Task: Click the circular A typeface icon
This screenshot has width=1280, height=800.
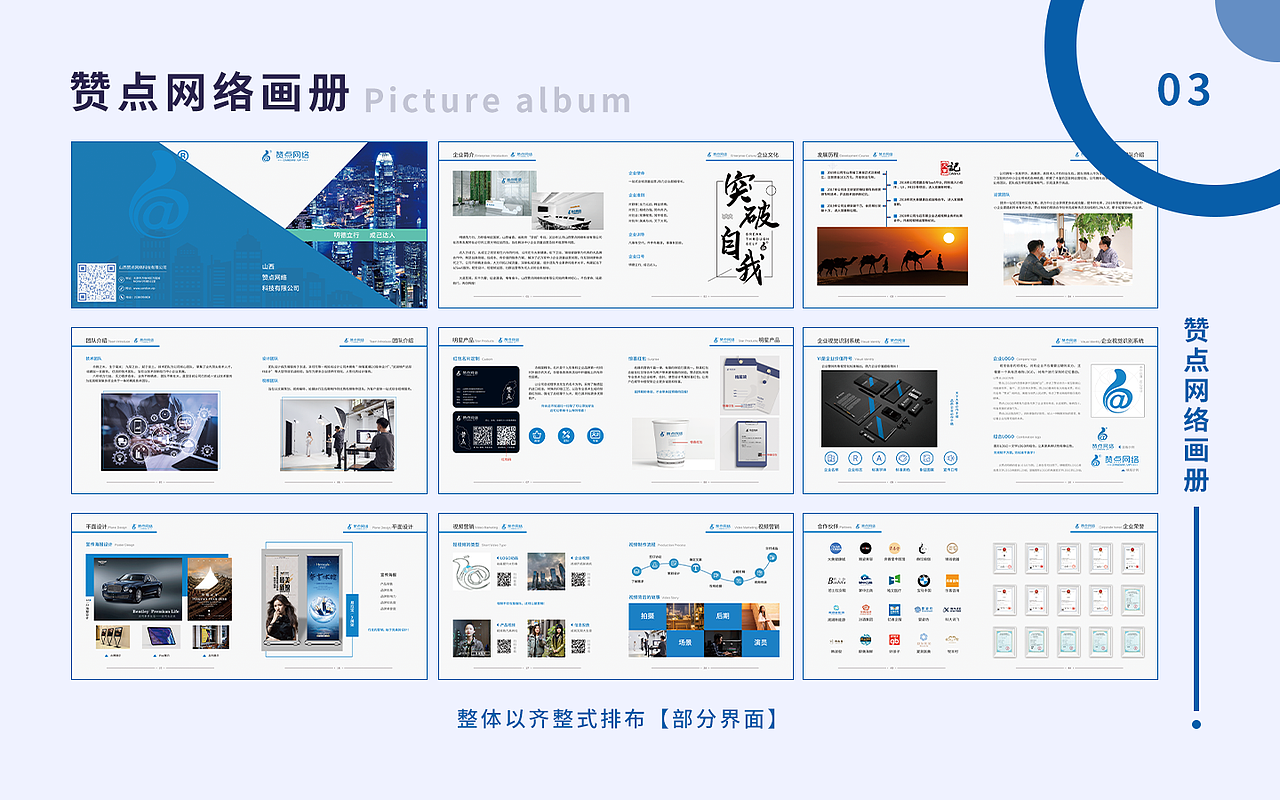Action: point(879,458)
